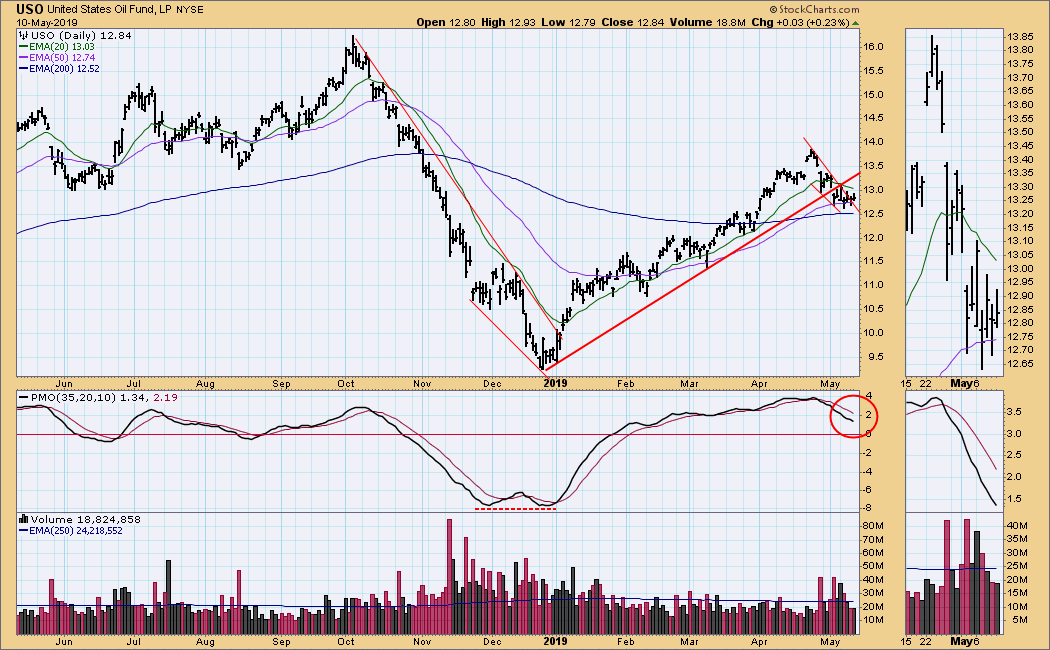1050x650 pixels.
Task: Click the 16.0 price axis label
Action: click(873, 47)
